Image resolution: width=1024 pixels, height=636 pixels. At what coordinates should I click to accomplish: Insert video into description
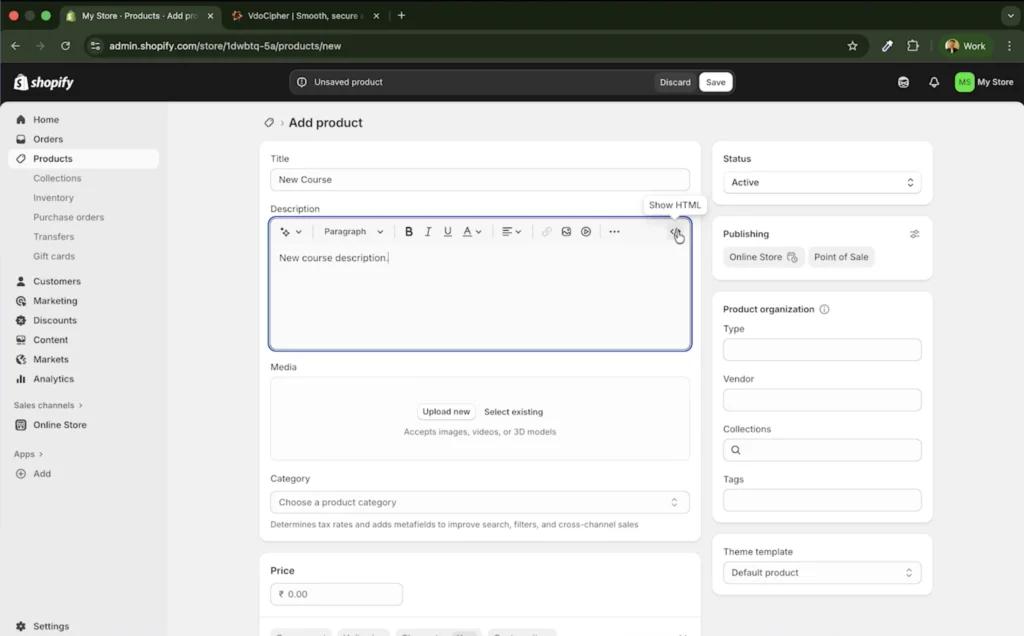coord(586,232)
